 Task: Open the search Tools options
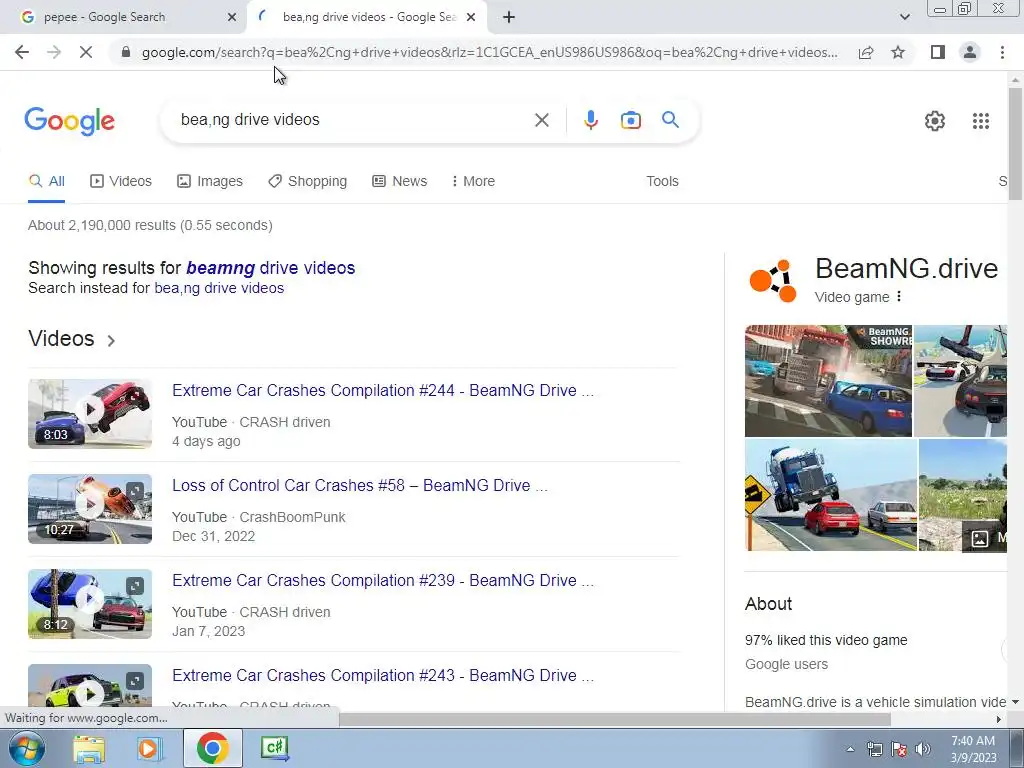point(662,182)
